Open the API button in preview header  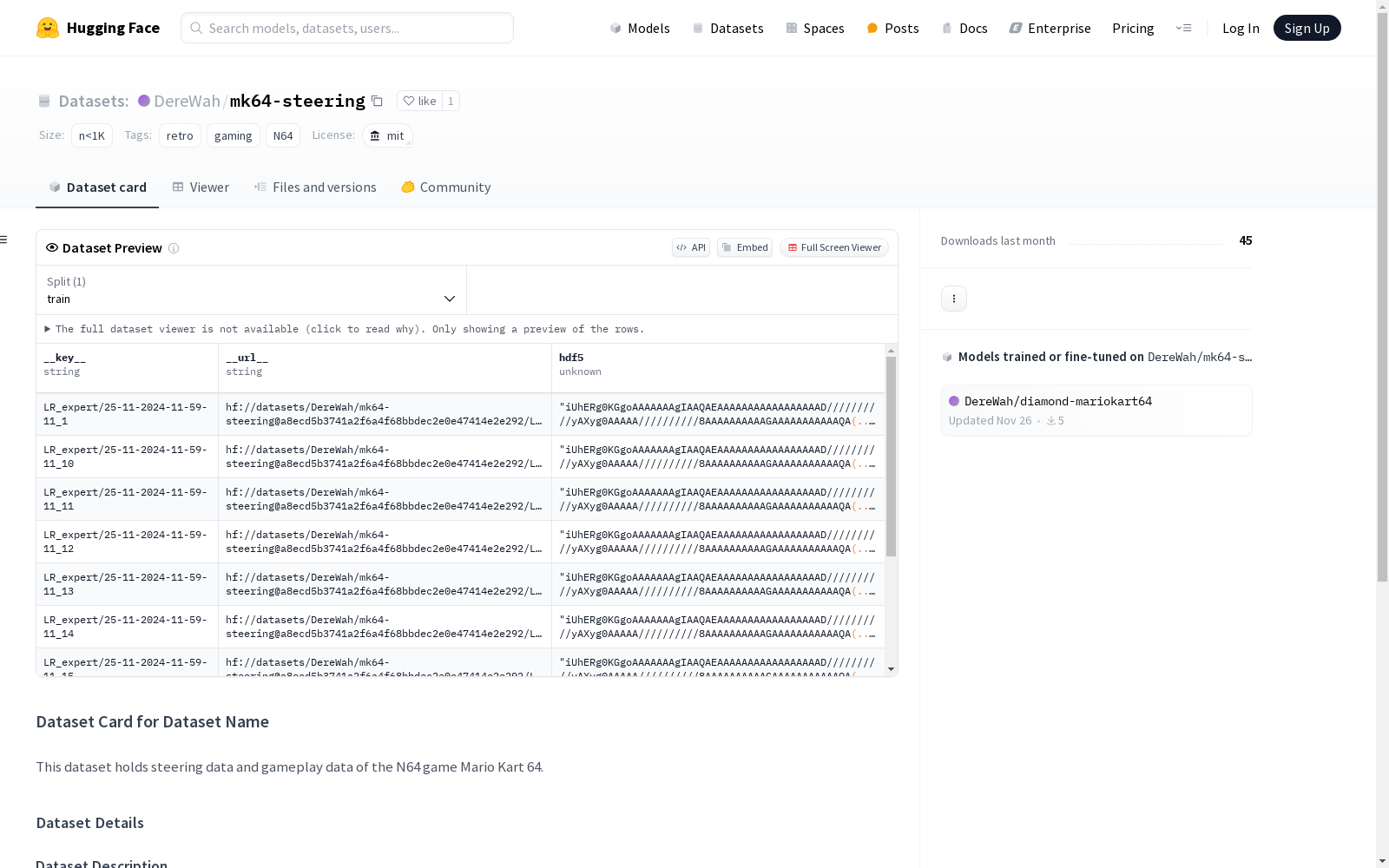click(x=691, y=247)
